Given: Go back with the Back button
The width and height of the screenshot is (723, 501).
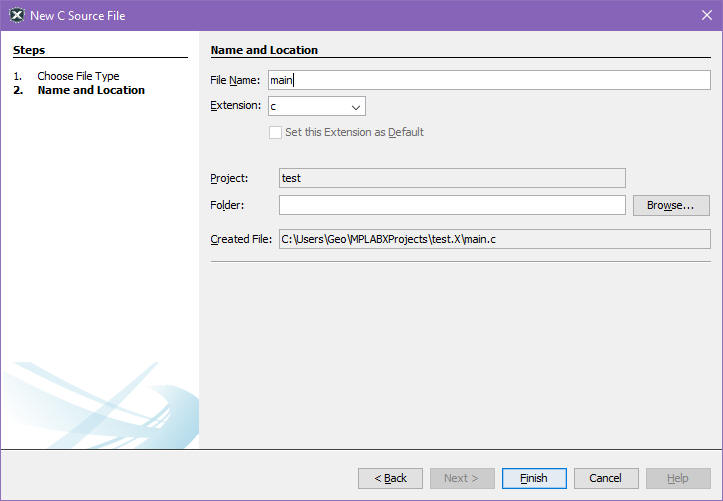Looking at the screenshot, I should tap(390, 478).
